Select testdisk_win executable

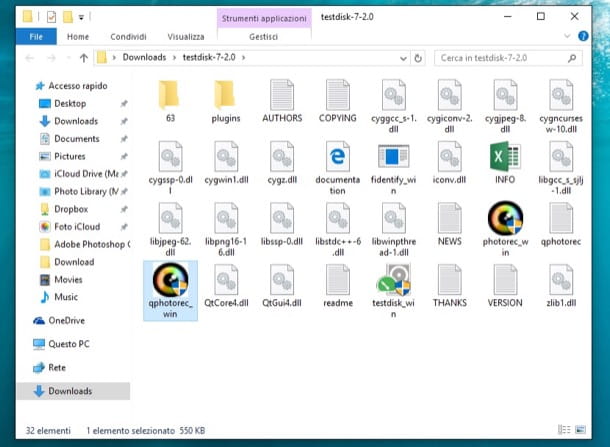pos(393,291)
